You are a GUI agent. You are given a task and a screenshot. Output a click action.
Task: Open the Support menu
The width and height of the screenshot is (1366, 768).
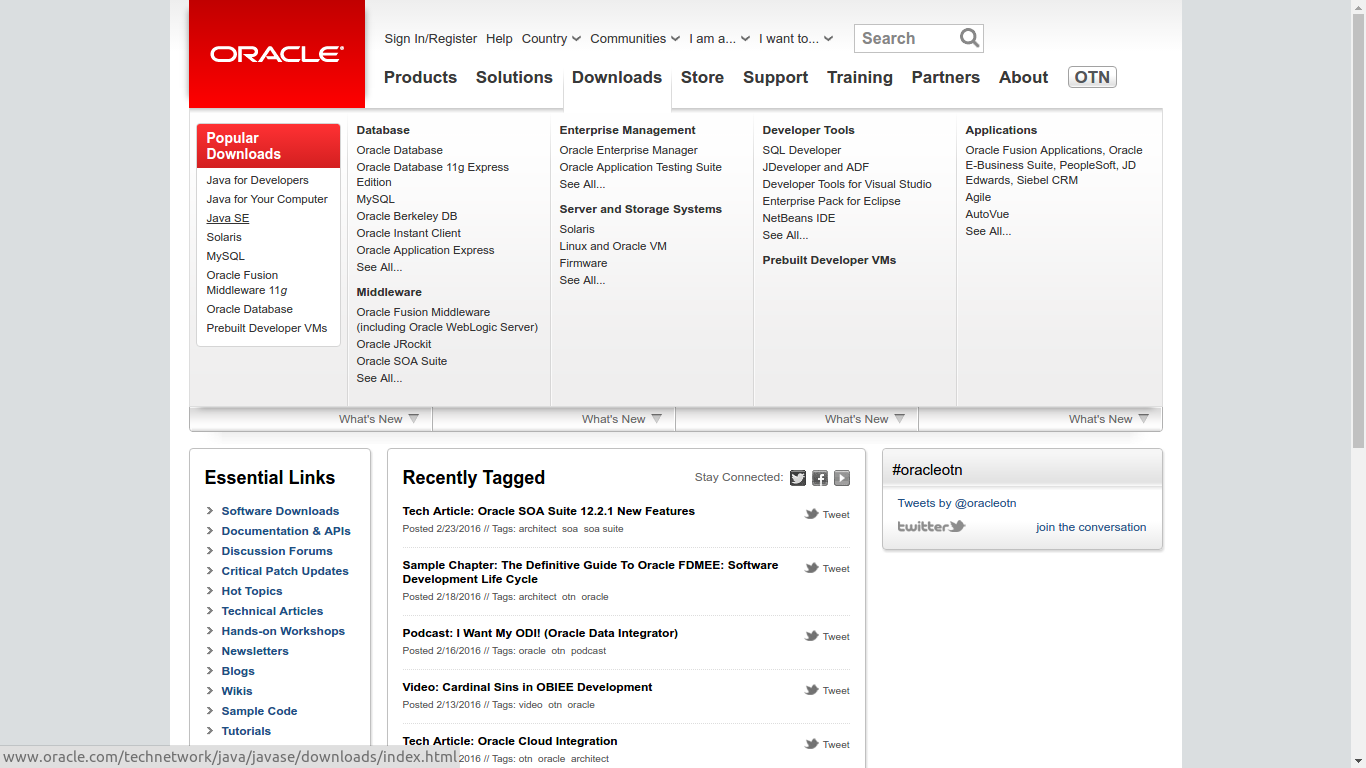775,77
